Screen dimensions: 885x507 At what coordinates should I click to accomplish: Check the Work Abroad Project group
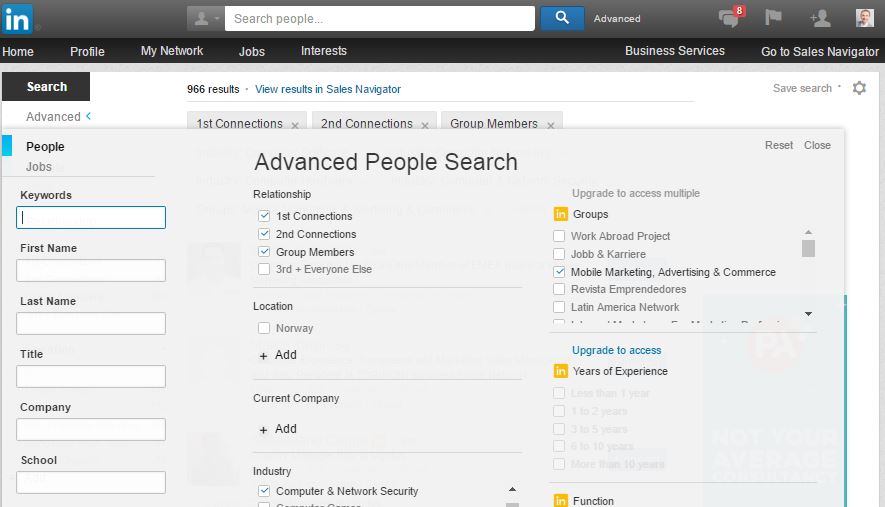click(559, 236)
